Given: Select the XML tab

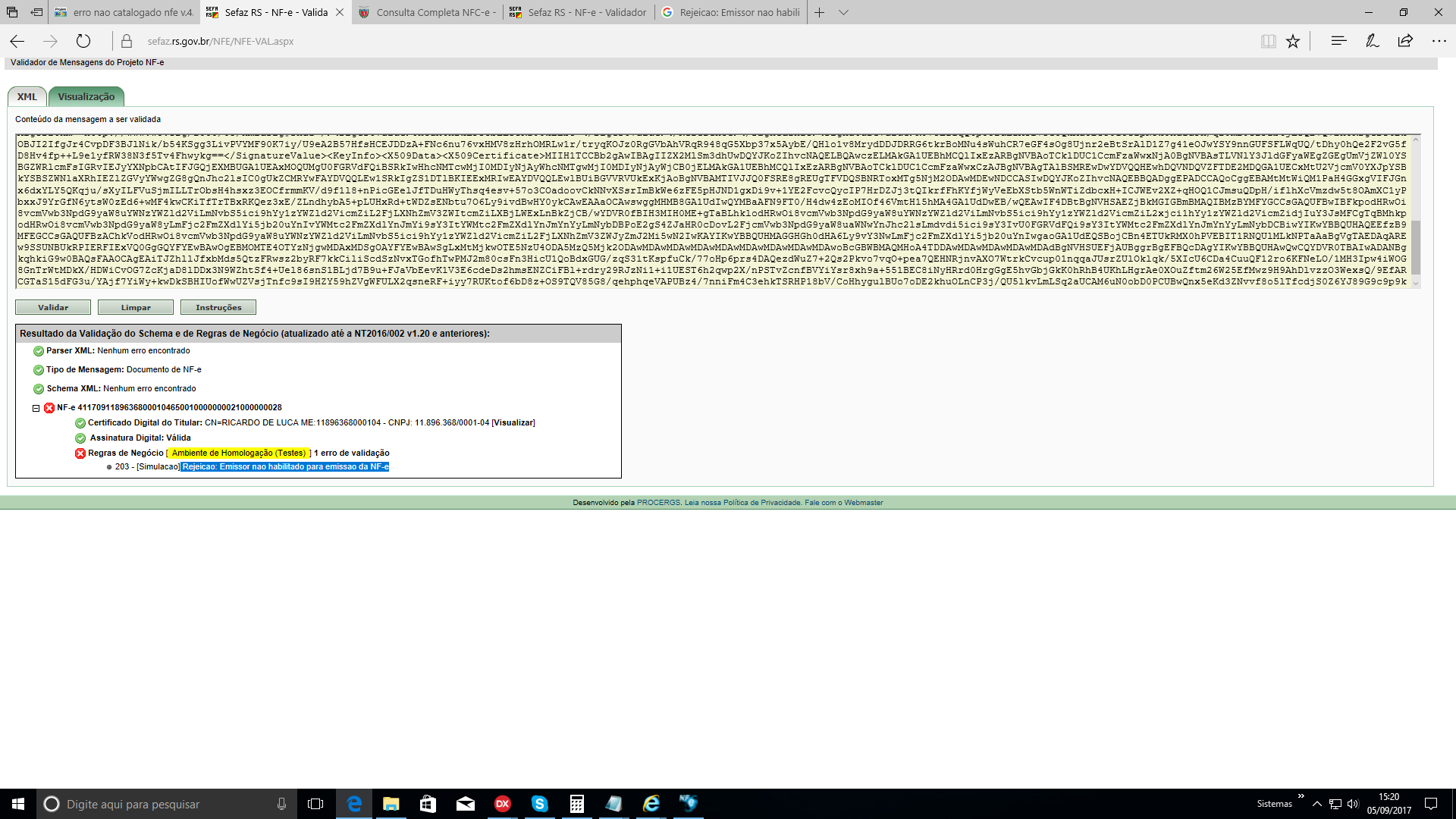Looking at the screenshot, I should pyautogui.click(x=27, y=96).
